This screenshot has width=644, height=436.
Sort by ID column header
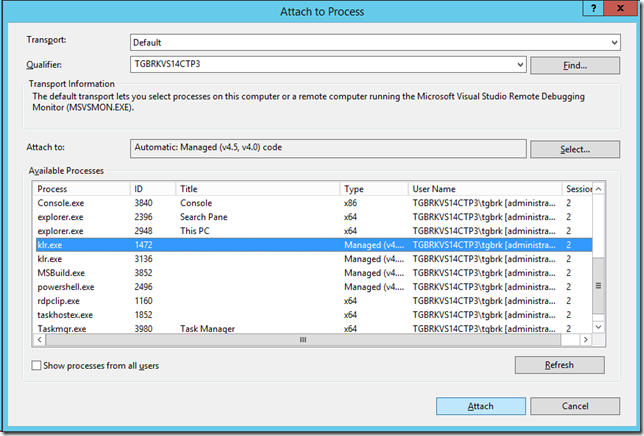coord(153,189)
